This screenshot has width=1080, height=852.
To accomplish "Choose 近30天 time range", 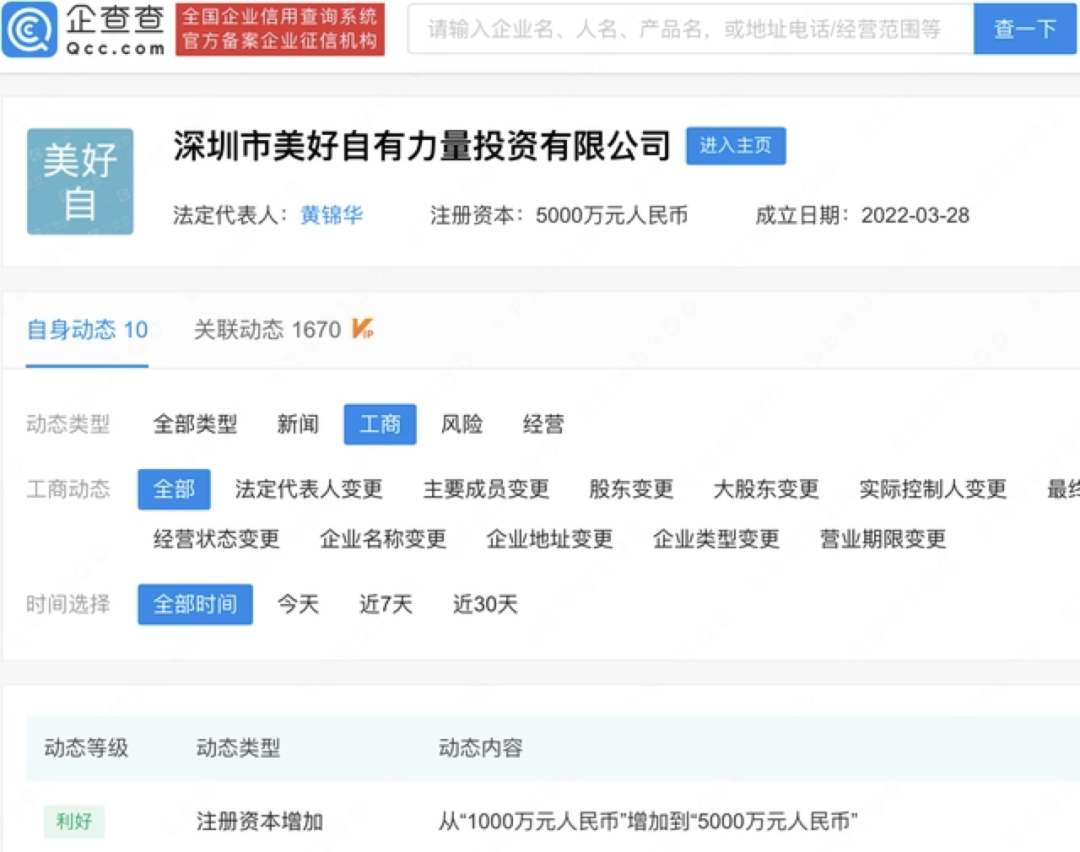I will (485, 604).
